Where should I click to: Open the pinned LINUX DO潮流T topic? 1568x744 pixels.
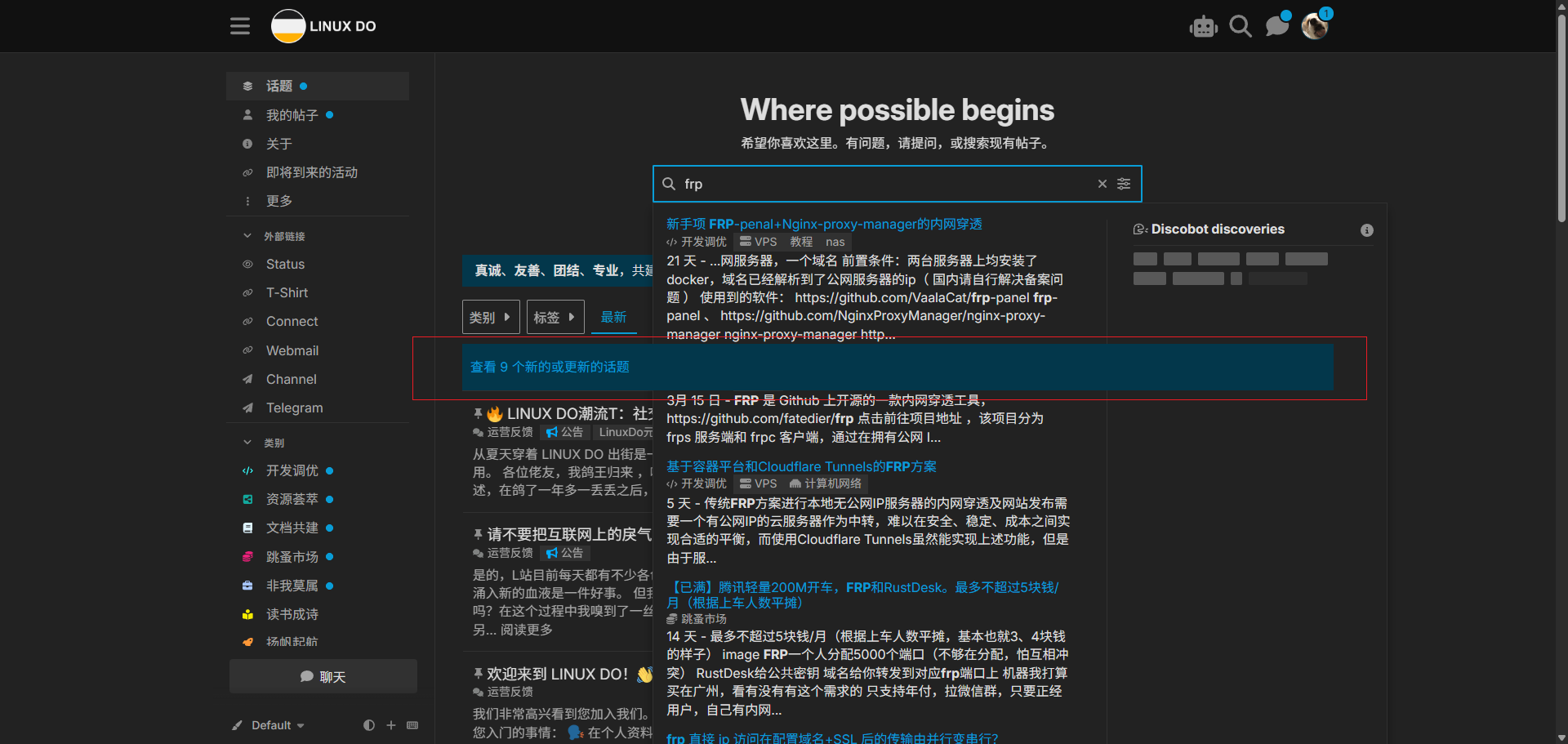coord(579,414)
